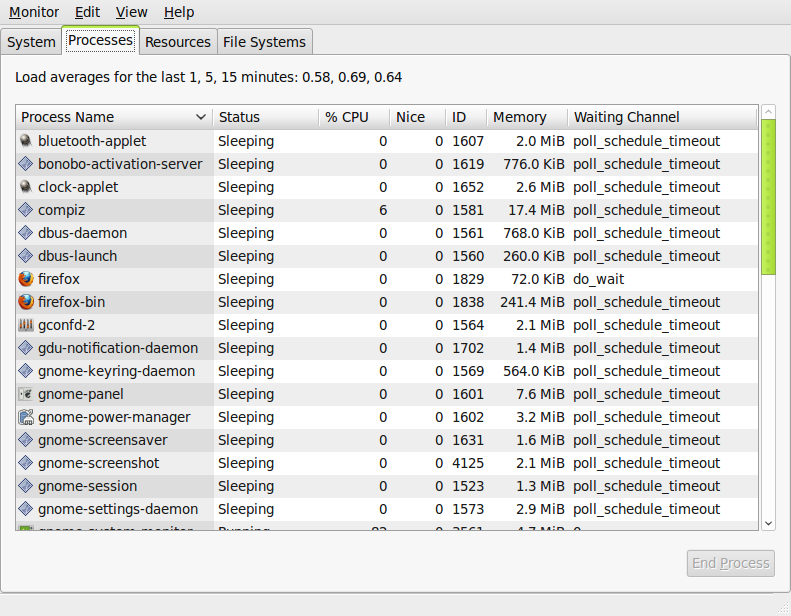Click the 17.4 MiB memory value

536,210
